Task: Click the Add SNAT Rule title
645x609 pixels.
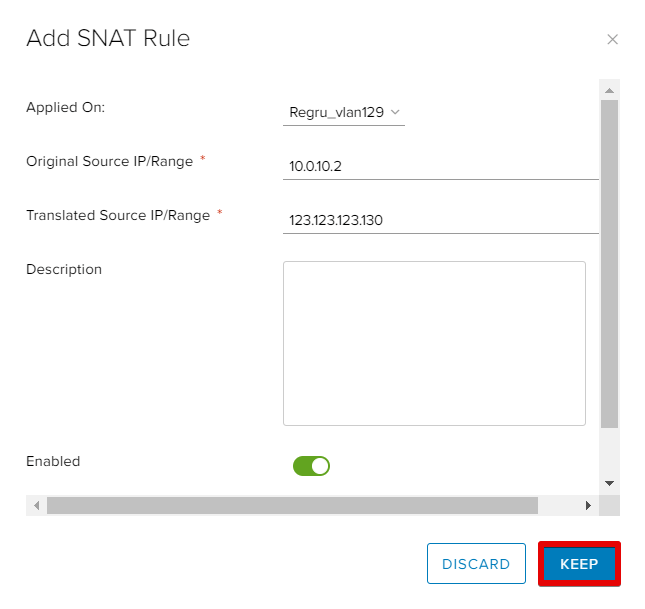Action: [108, 38]
